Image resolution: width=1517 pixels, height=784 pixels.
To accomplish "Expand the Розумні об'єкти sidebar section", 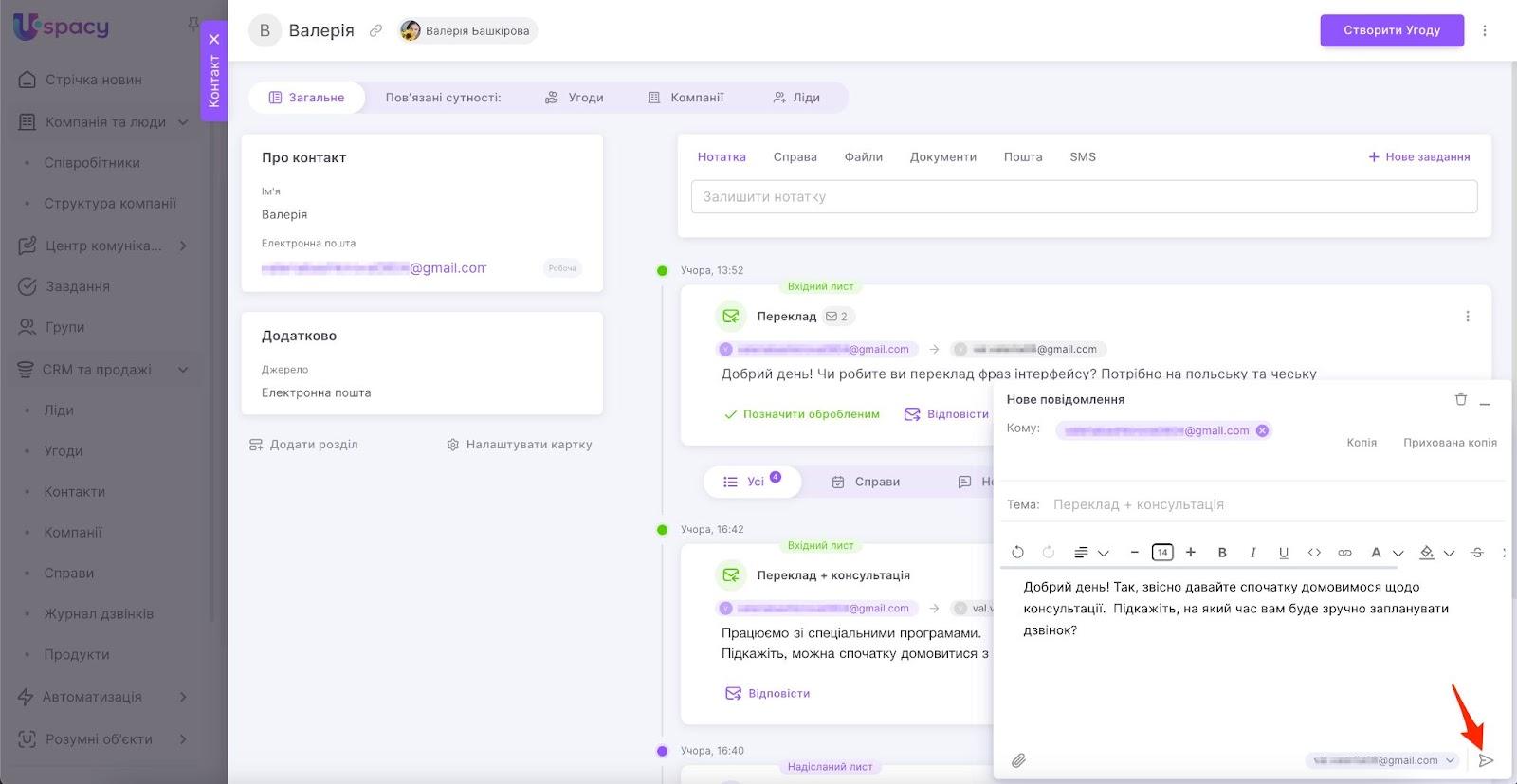I will pos(183,739).
